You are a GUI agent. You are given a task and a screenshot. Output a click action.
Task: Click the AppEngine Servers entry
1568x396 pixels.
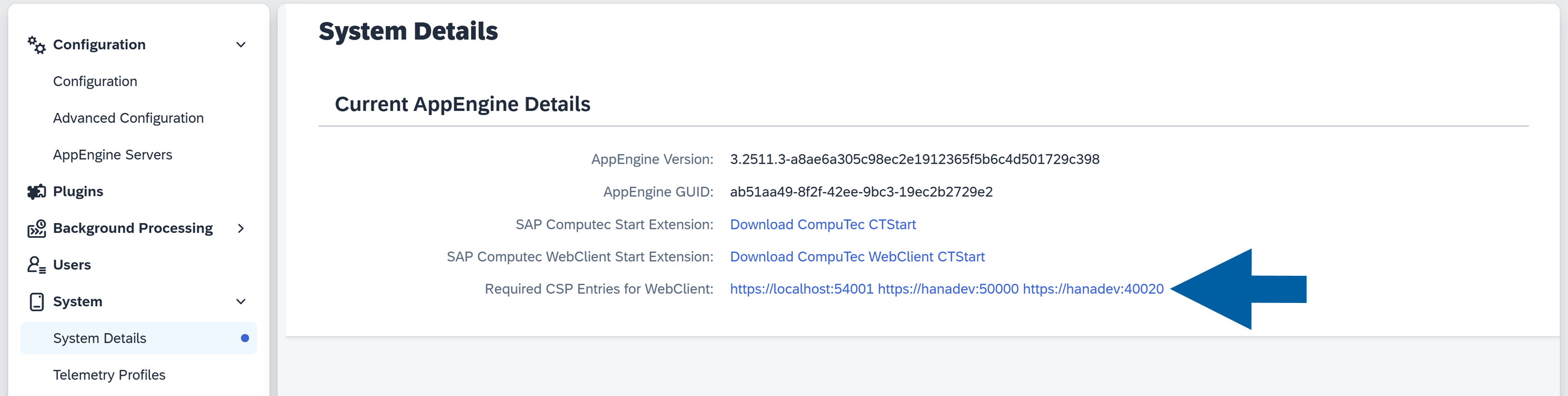tap(113, 154)
